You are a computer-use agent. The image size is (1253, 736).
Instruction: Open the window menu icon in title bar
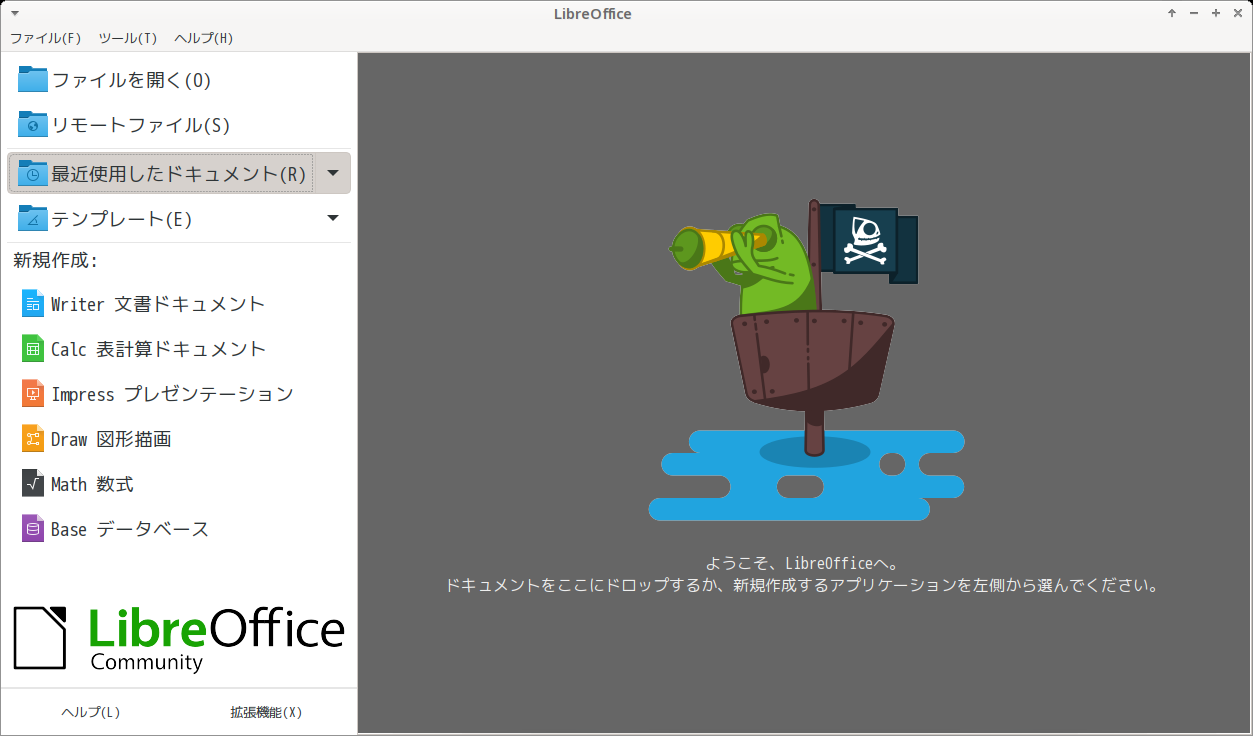[x=15, y=13]
